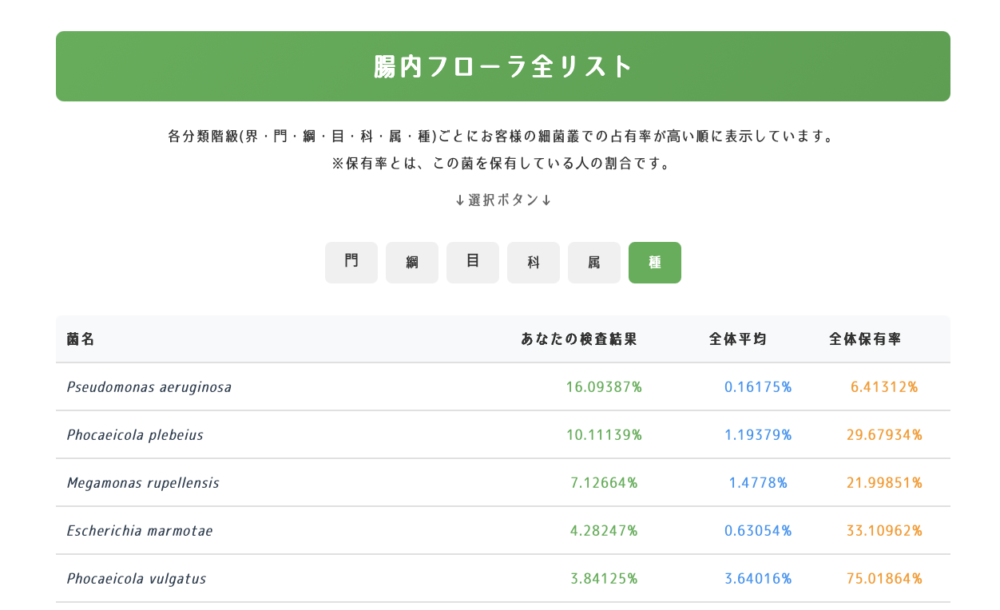This screenshot has height=610, width=1000.
Task: Click the ↓選択ボタン↓ label
Action: click(x=503, y=200)
